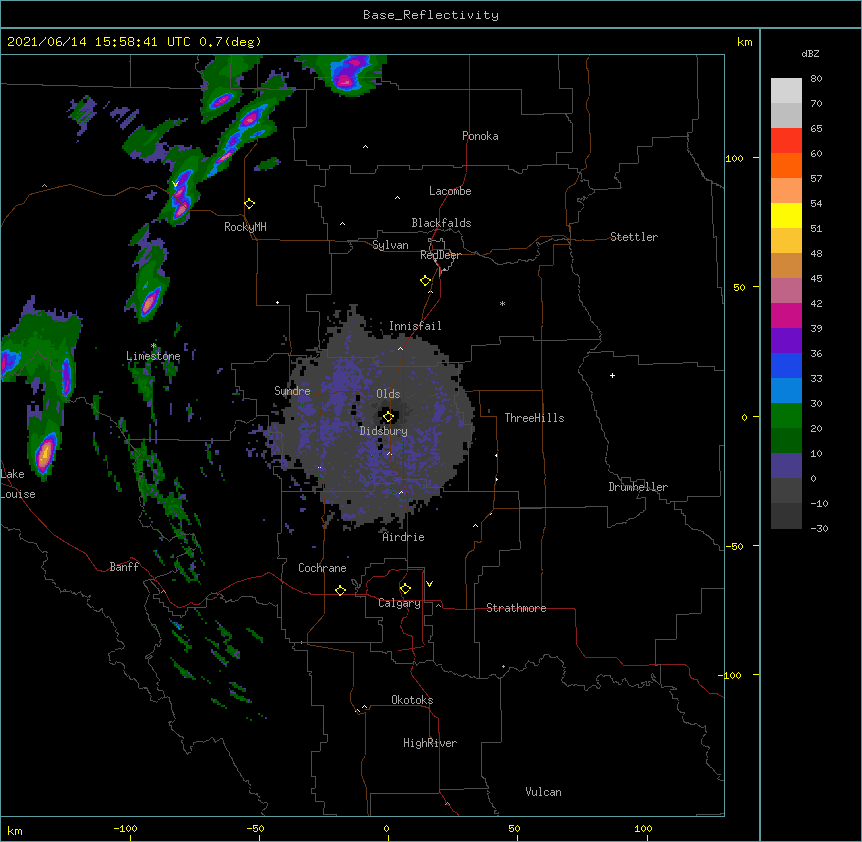862x842 pixels.
Task: Select the Olds town label
Action: point(388,394)
